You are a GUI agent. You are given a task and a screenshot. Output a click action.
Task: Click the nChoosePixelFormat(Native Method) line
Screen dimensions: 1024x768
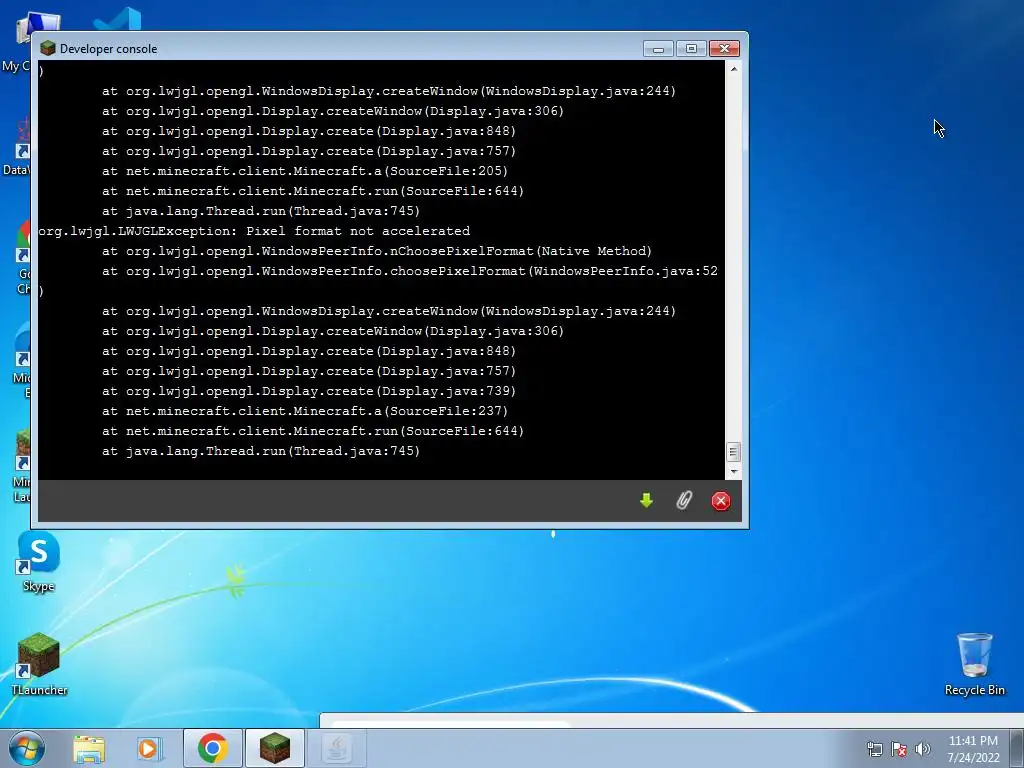point(377,251)
